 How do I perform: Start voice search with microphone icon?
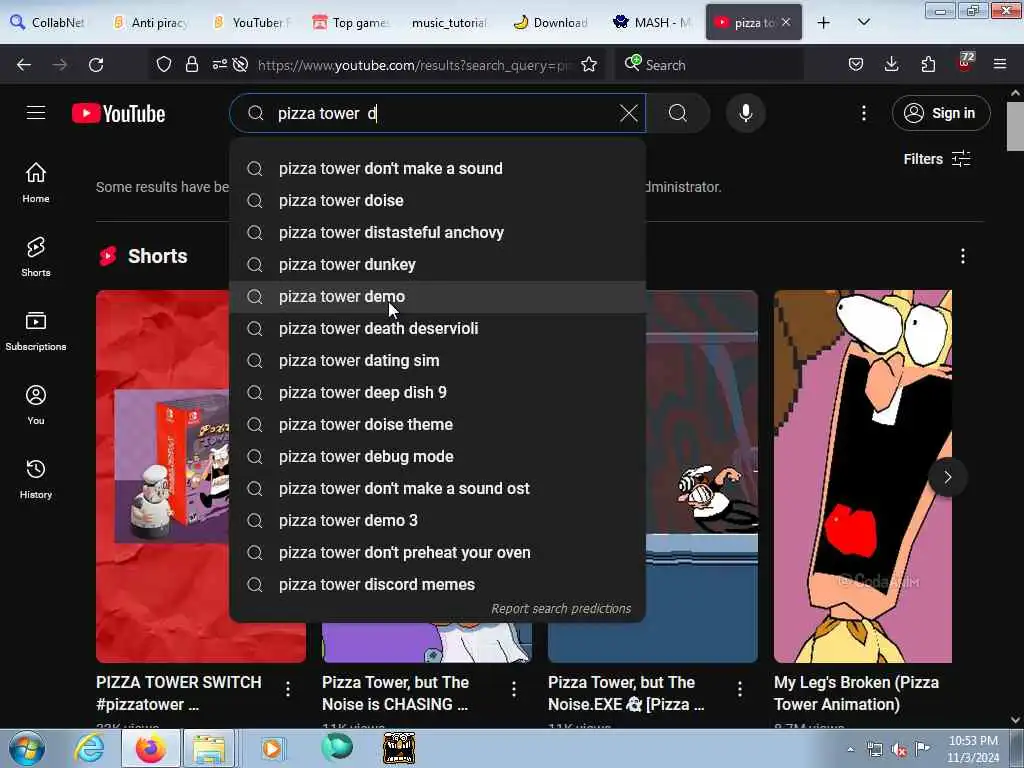coord(745,114)
